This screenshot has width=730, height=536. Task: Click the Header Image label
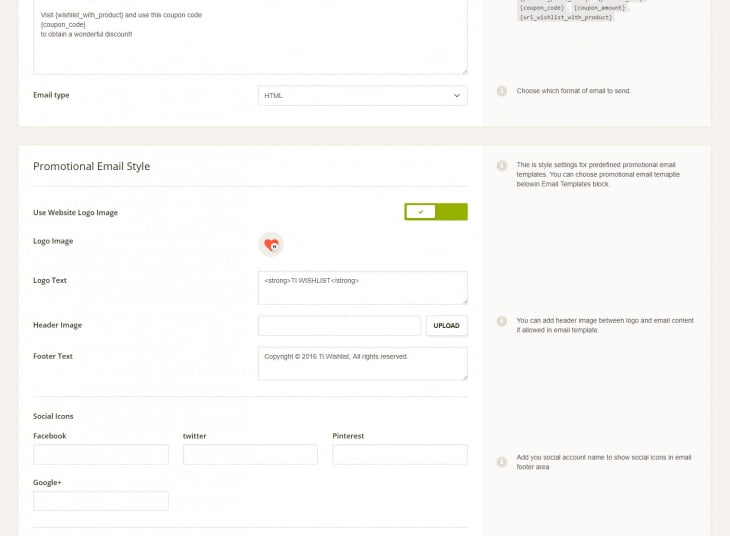point(57,325)
